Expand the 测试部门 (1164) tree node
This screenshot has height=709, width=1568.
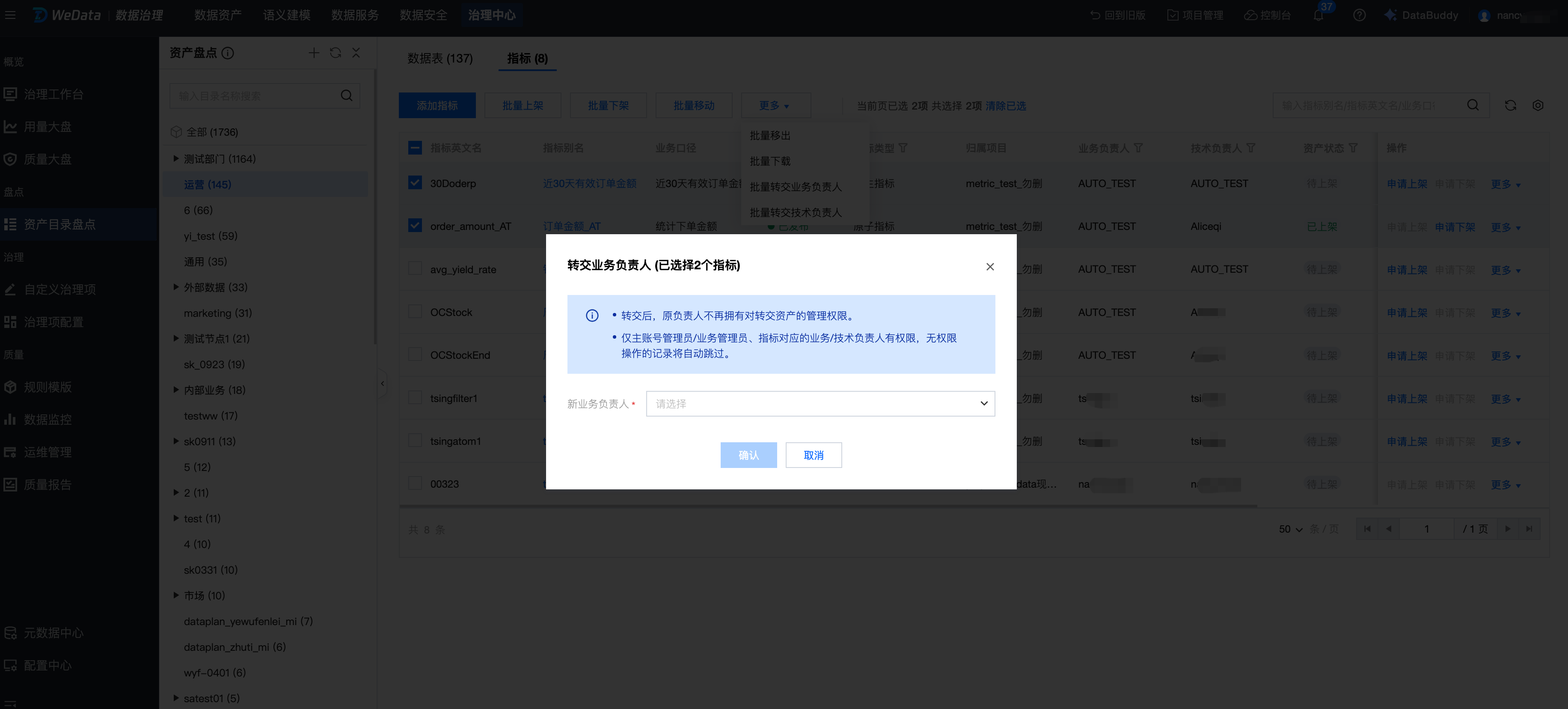pyautogui.click(x=176, y=158)
